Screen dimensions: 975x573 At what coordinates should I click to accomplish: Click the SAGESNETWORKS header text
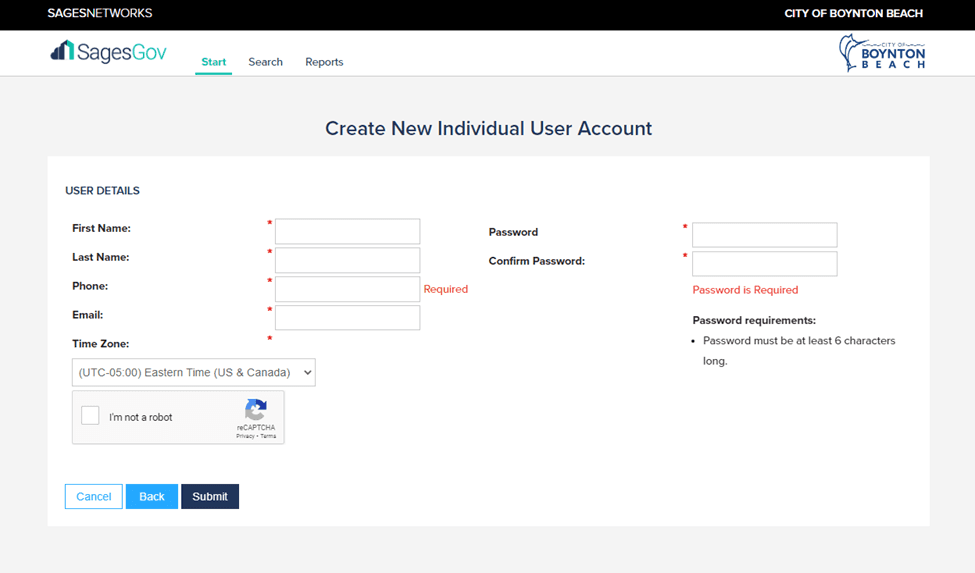pos(100,14)
